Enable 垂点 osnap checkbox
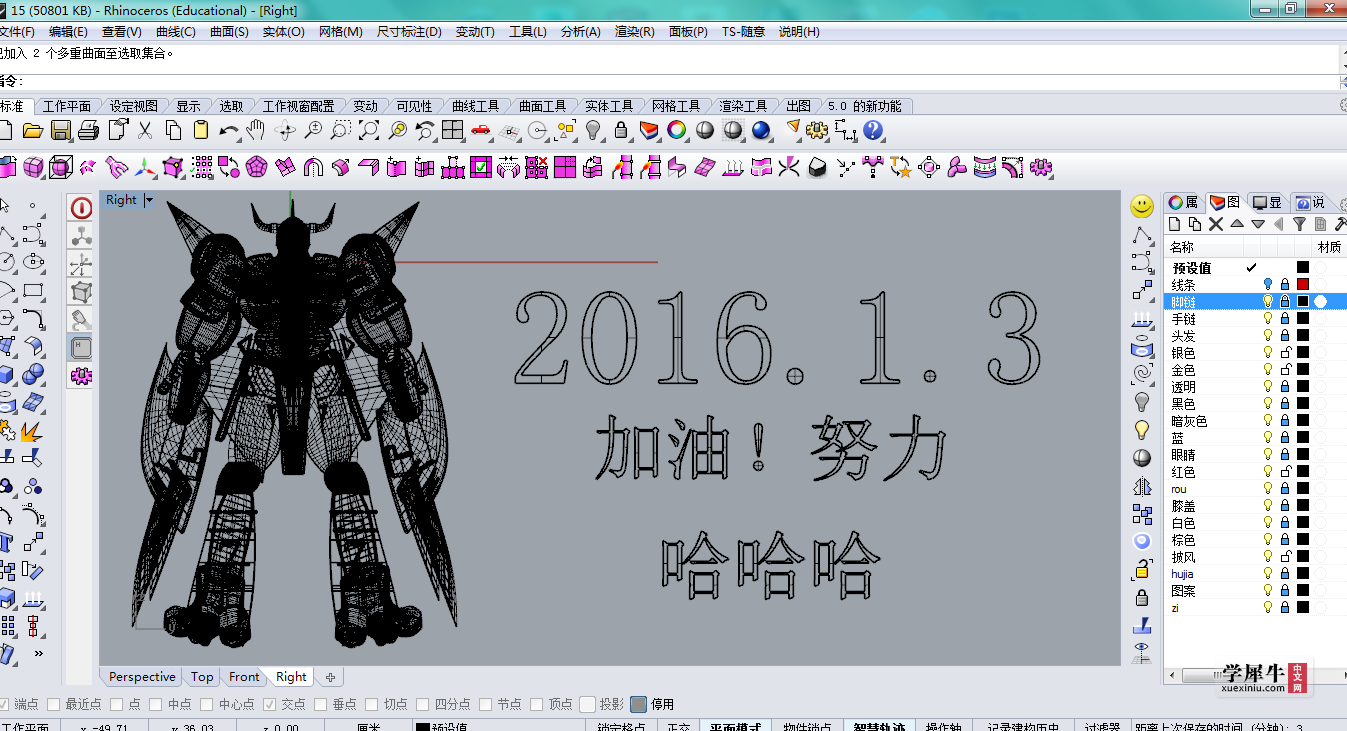This screenshot has width=1347, height=731. click(321, 704)
